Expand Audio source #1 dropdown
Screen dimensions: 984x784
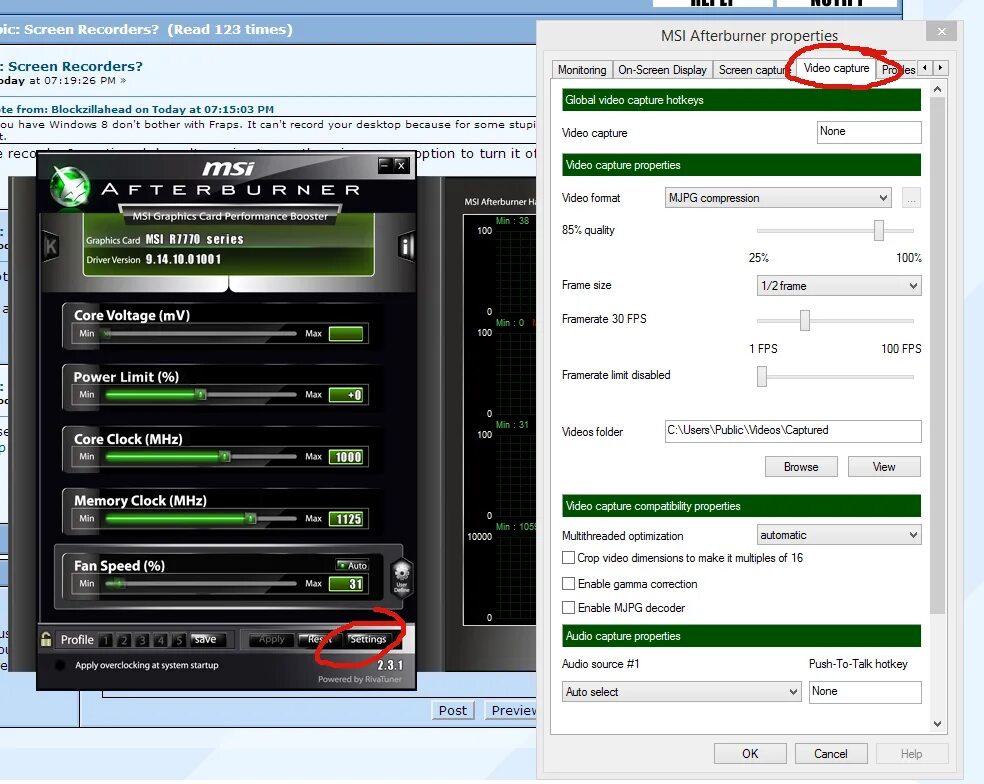click(682, 692)
